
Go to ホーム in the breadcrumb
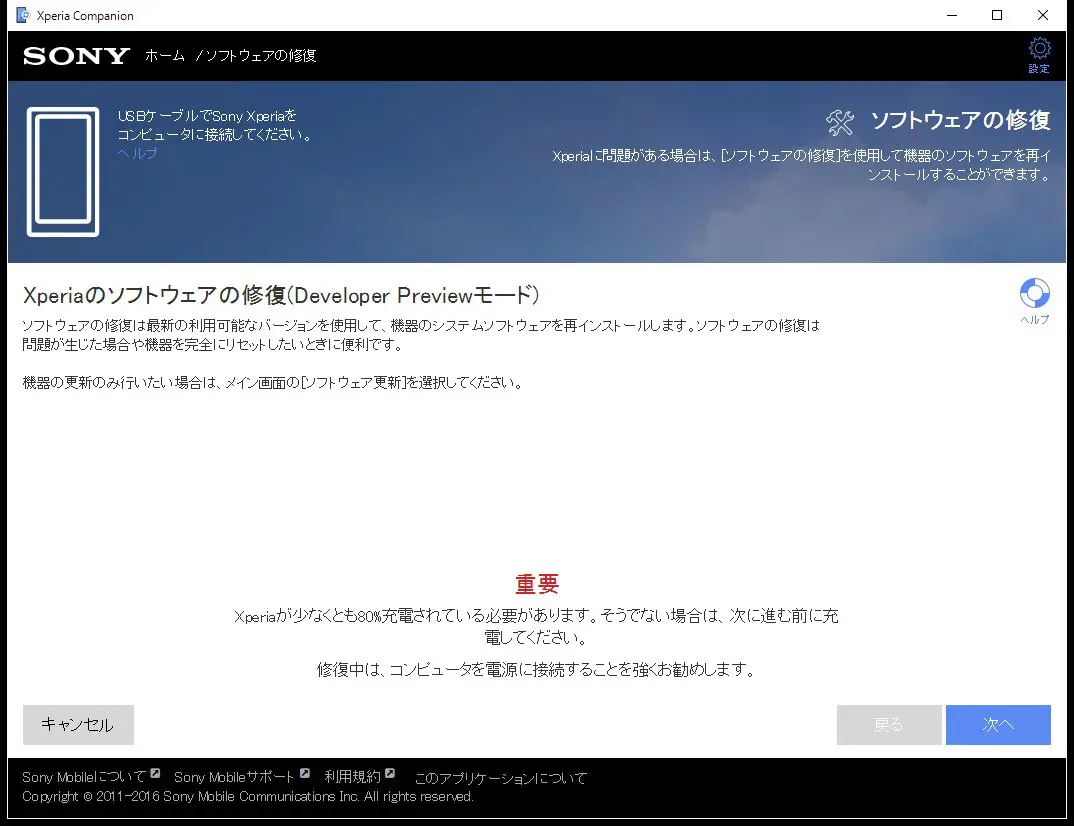164,55
